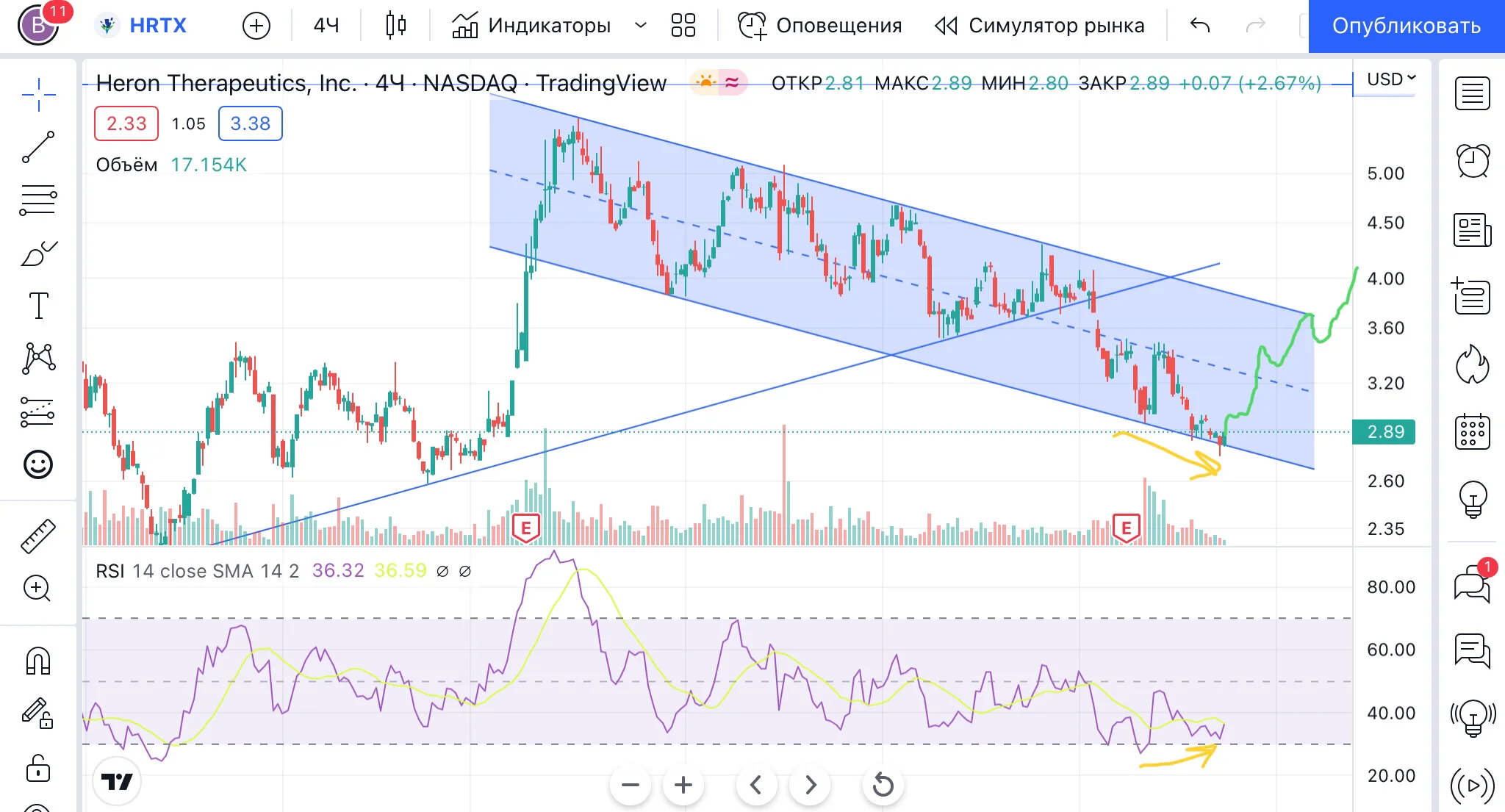The image size is (1505, 812).
Task: Open the watchlist panel
Action: point(1473,93)
